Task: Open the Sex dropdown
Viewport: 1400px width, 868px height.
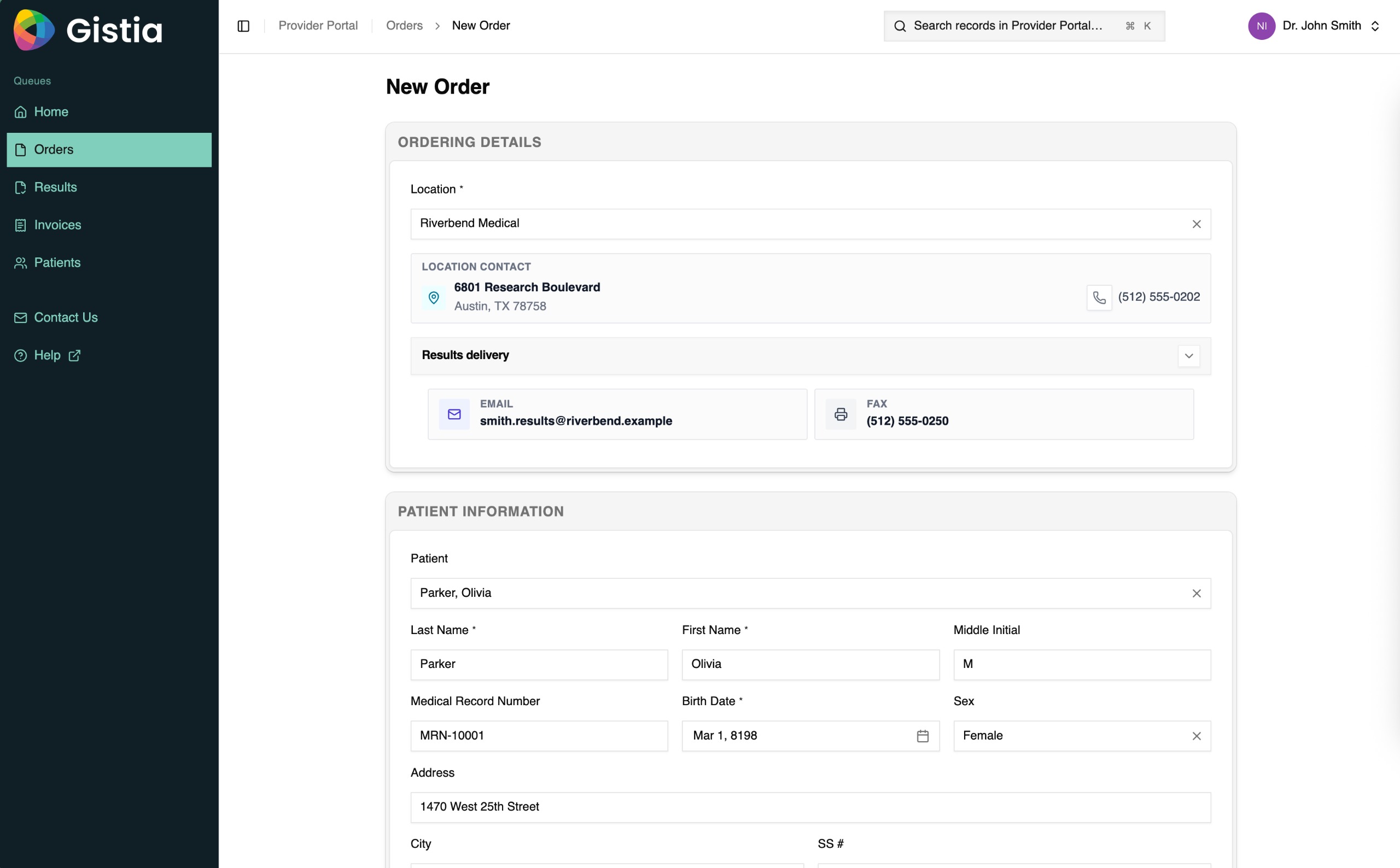Action: tap(1082, 736)
